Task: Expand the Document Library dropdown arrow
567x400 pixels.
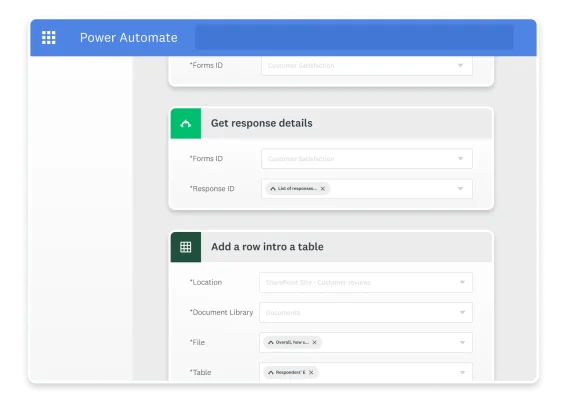Action: pyautogui.click(x=462, y=312)
